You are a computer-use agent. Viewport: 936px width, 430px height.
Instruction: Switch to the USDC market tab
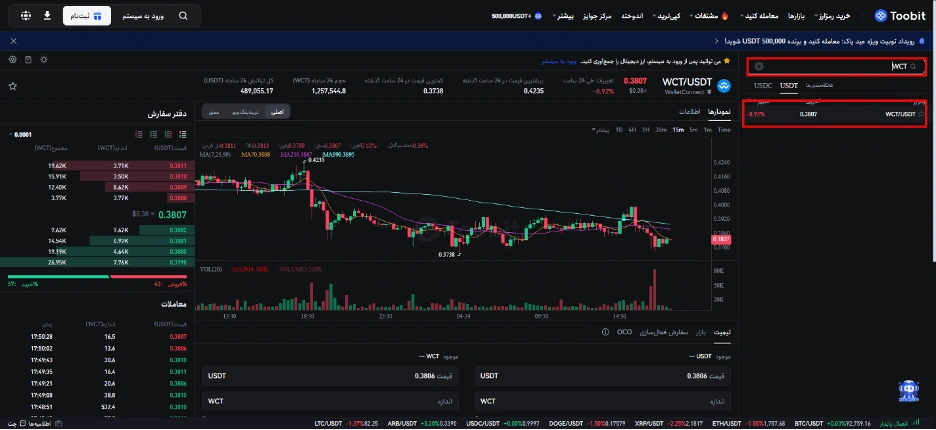tap(763, 87)
